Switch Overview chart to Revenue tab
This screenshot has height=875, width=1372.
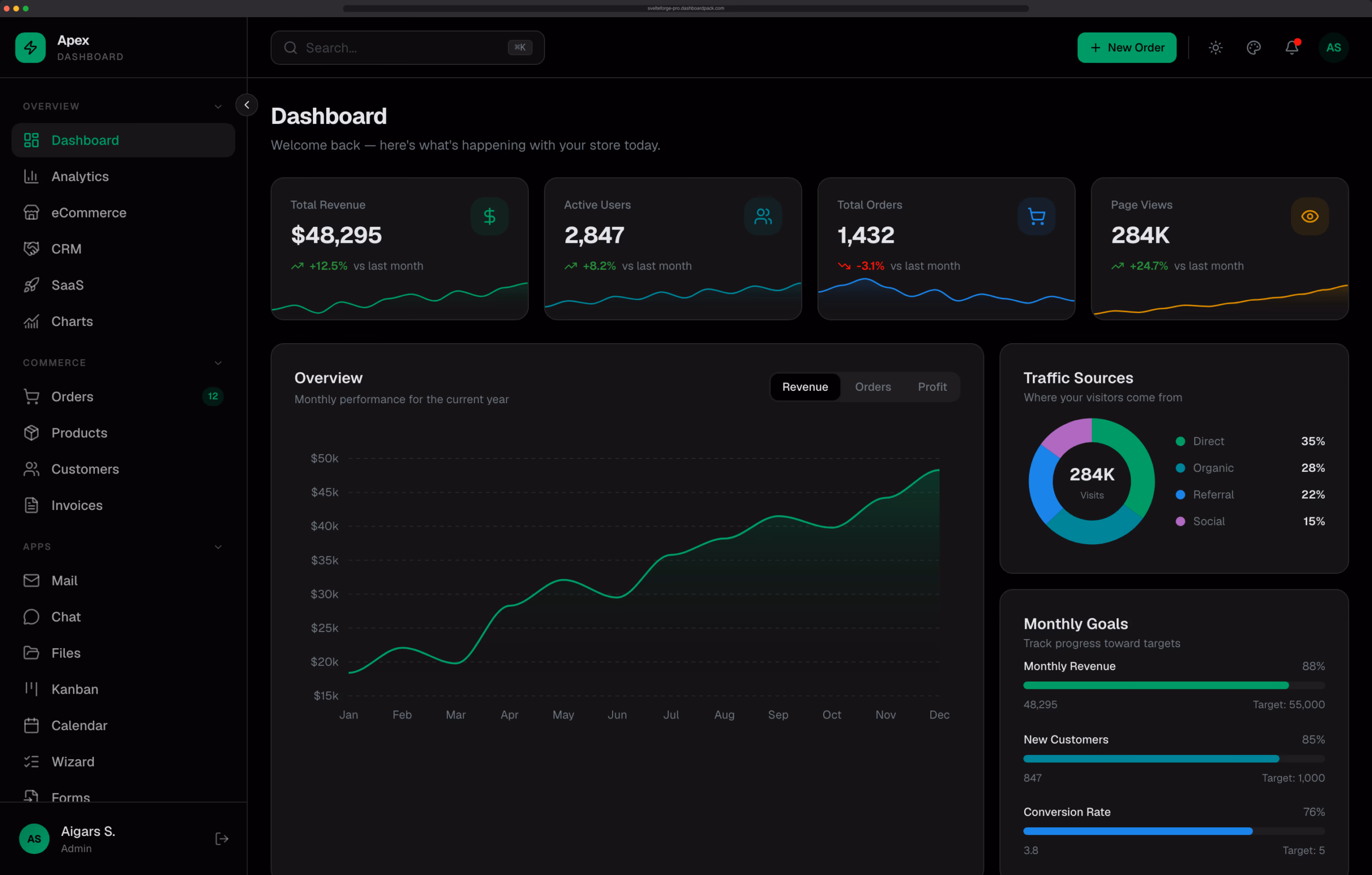pos(805,387)
